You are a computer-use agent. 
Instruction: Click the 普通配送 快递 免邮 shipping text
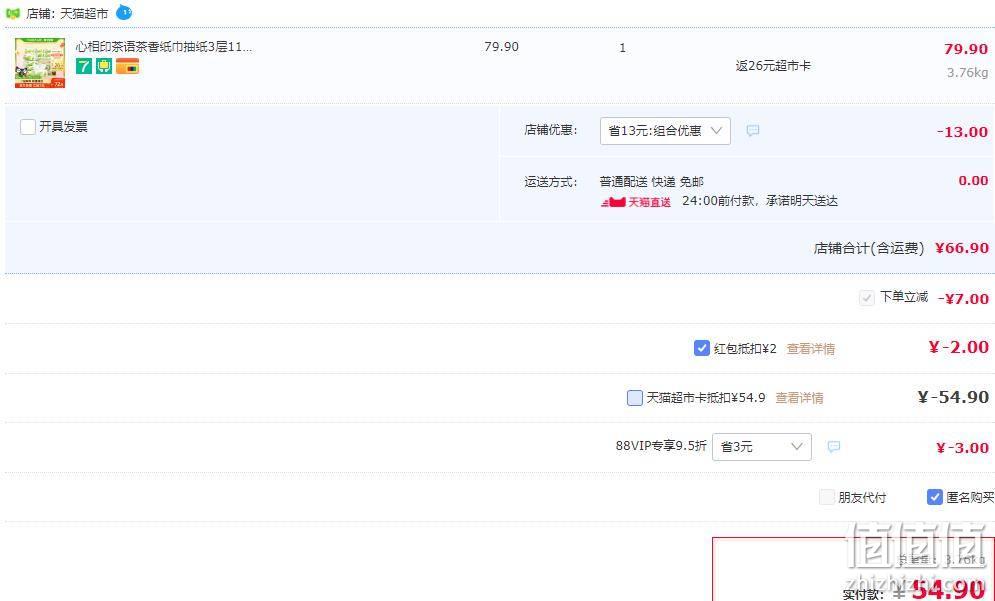click(652, 182)
